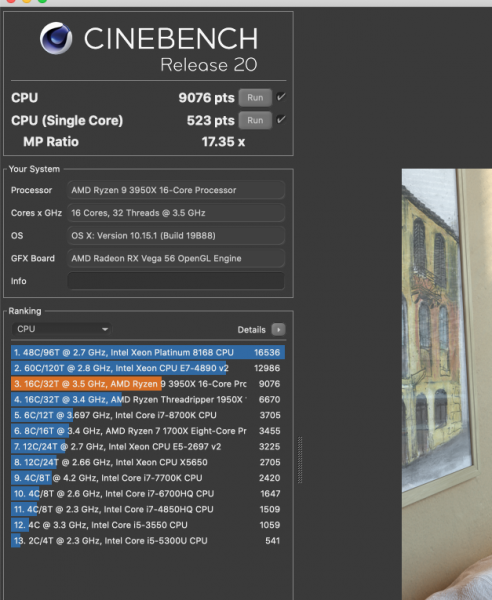Image resolution: width=492 pixels, height=600 pixels.
Task: Select the Processor field AMD Ryzen 9 3950X
Action: (176, 190)
